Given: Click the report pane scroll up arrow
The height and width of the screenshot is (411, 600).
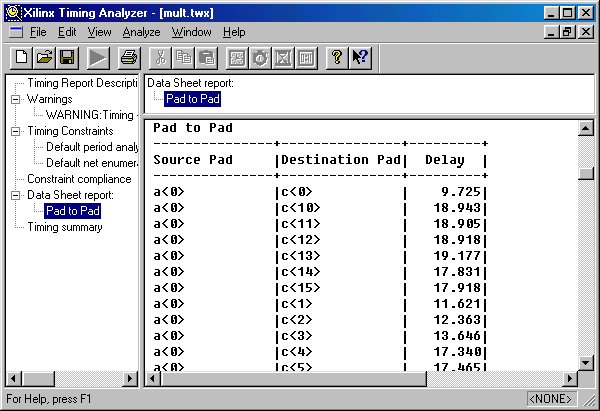Looking at the screenshot, I should point(586,128).
